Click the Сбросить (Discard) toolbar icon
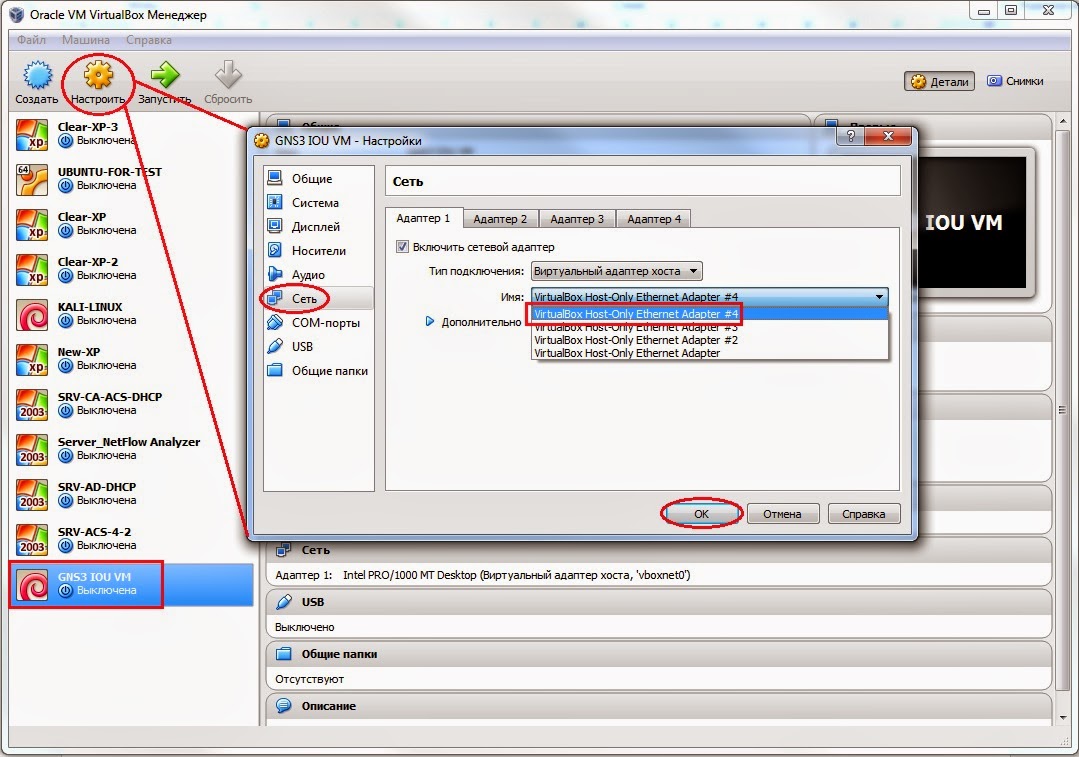1079x757 pixels. pyautogui.click(x=228, y=75)
